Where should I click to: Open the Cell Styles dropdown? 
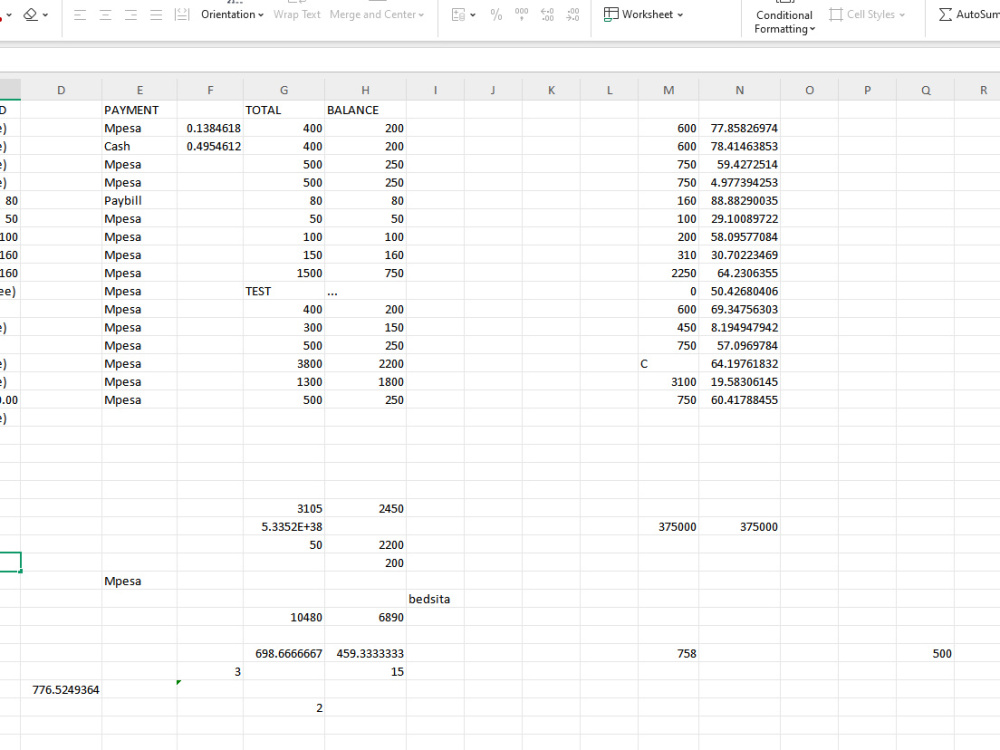(x=867, y=14)
